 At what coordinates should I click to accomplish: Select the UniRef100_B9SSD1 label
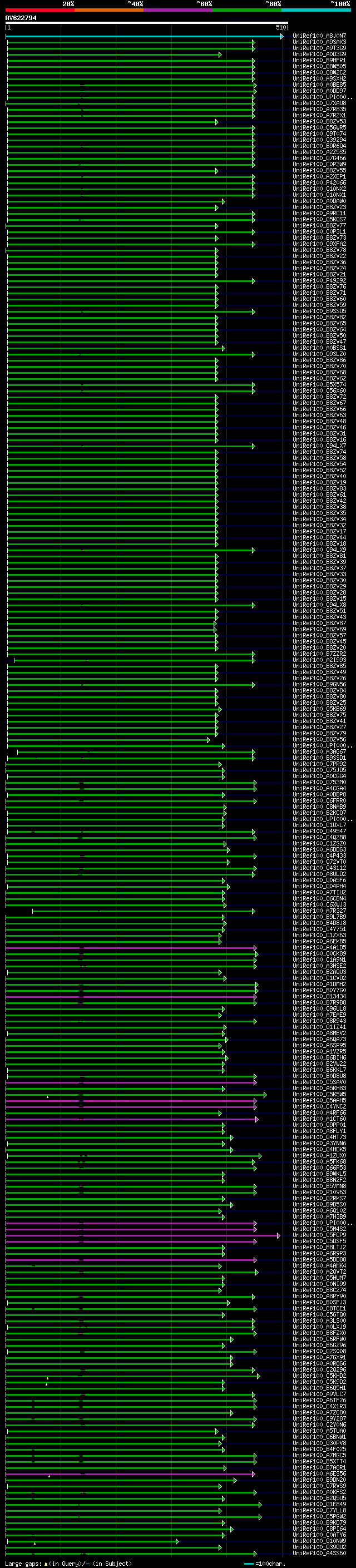319,759
